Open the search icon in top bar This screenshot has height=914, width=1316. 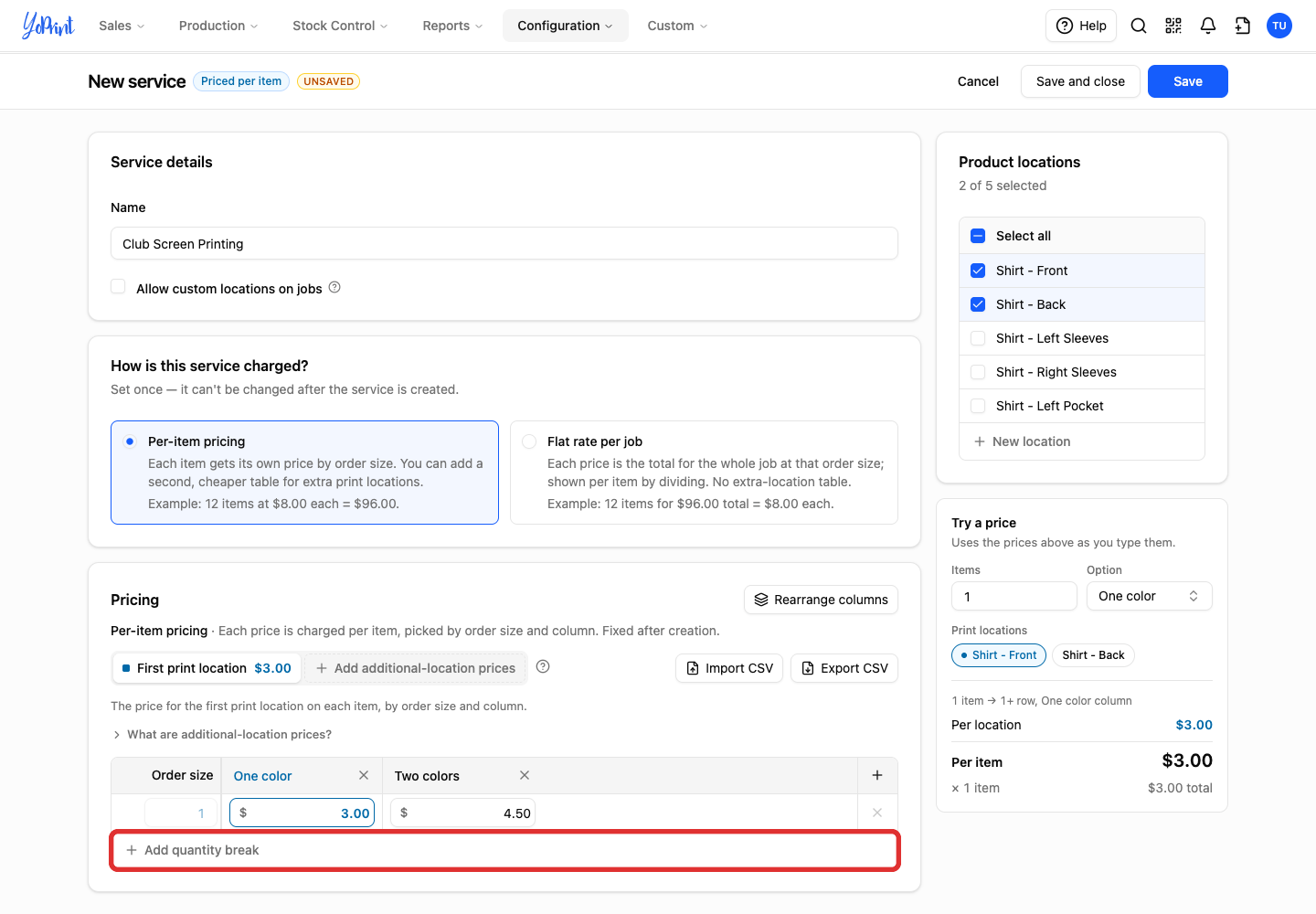1139,26
